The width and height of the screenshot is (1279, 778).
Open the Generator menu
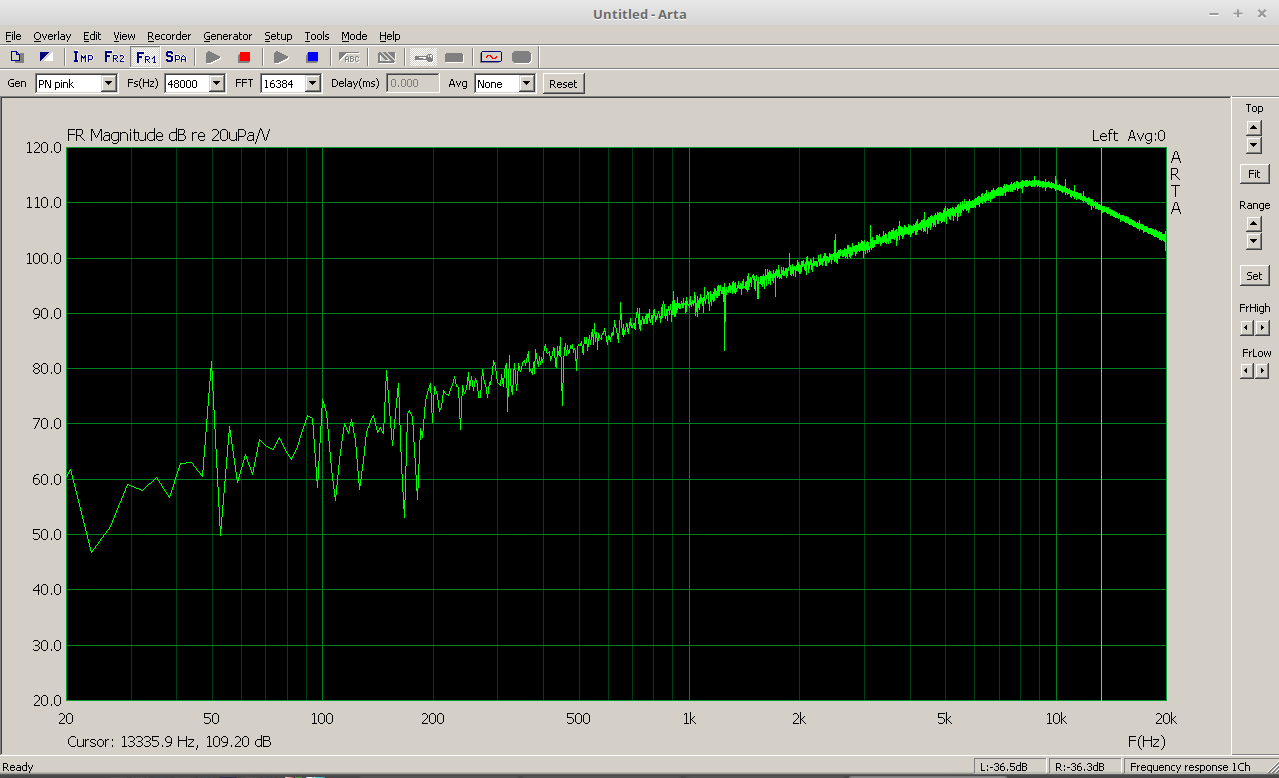pos(227,36)
